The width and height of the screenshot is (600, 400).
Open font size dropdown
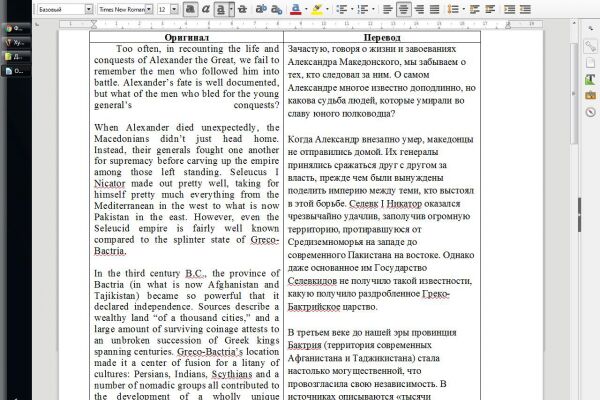174,9
